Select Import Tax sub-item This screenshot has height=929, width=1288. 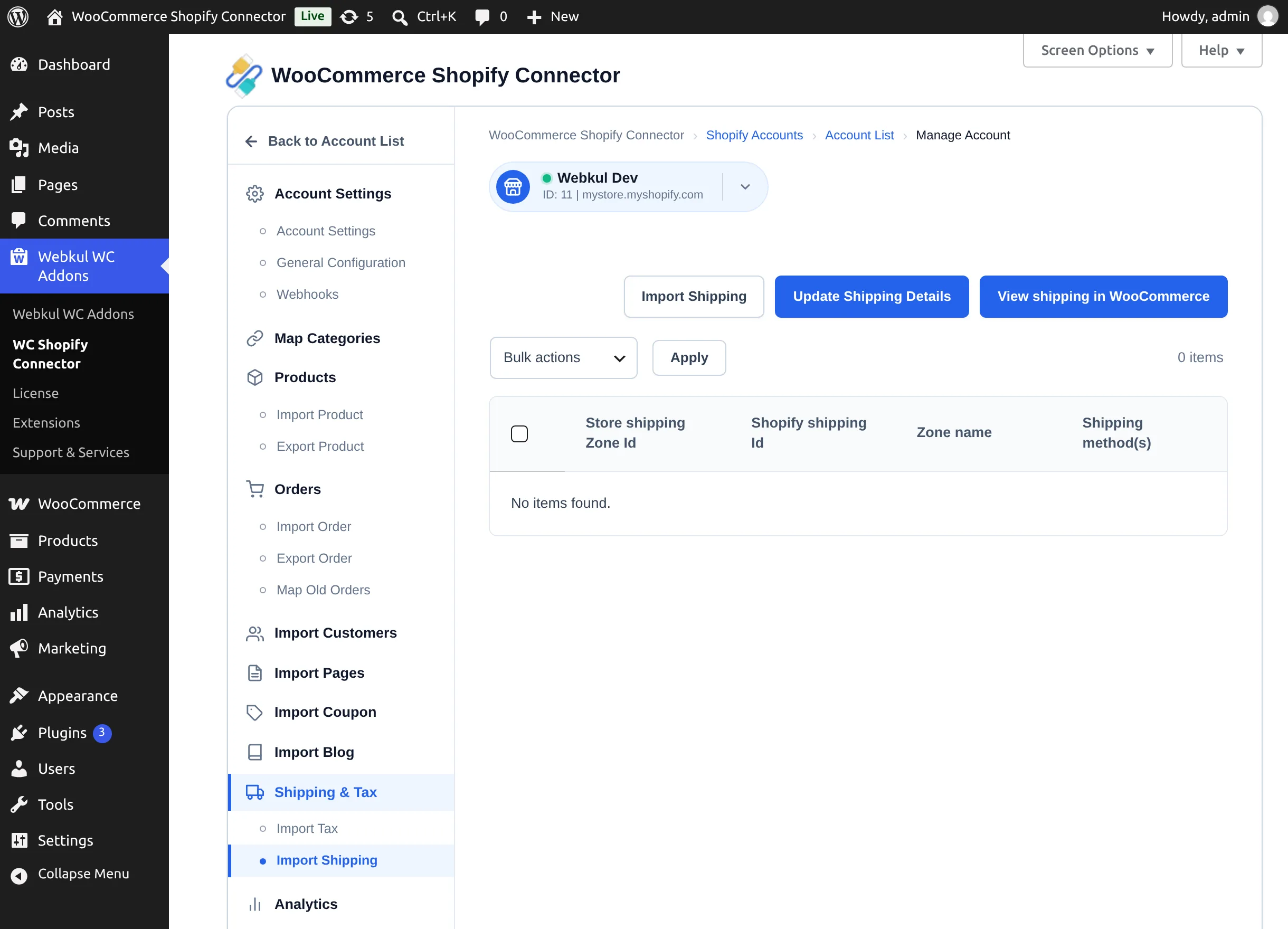(x=307, y=829)
